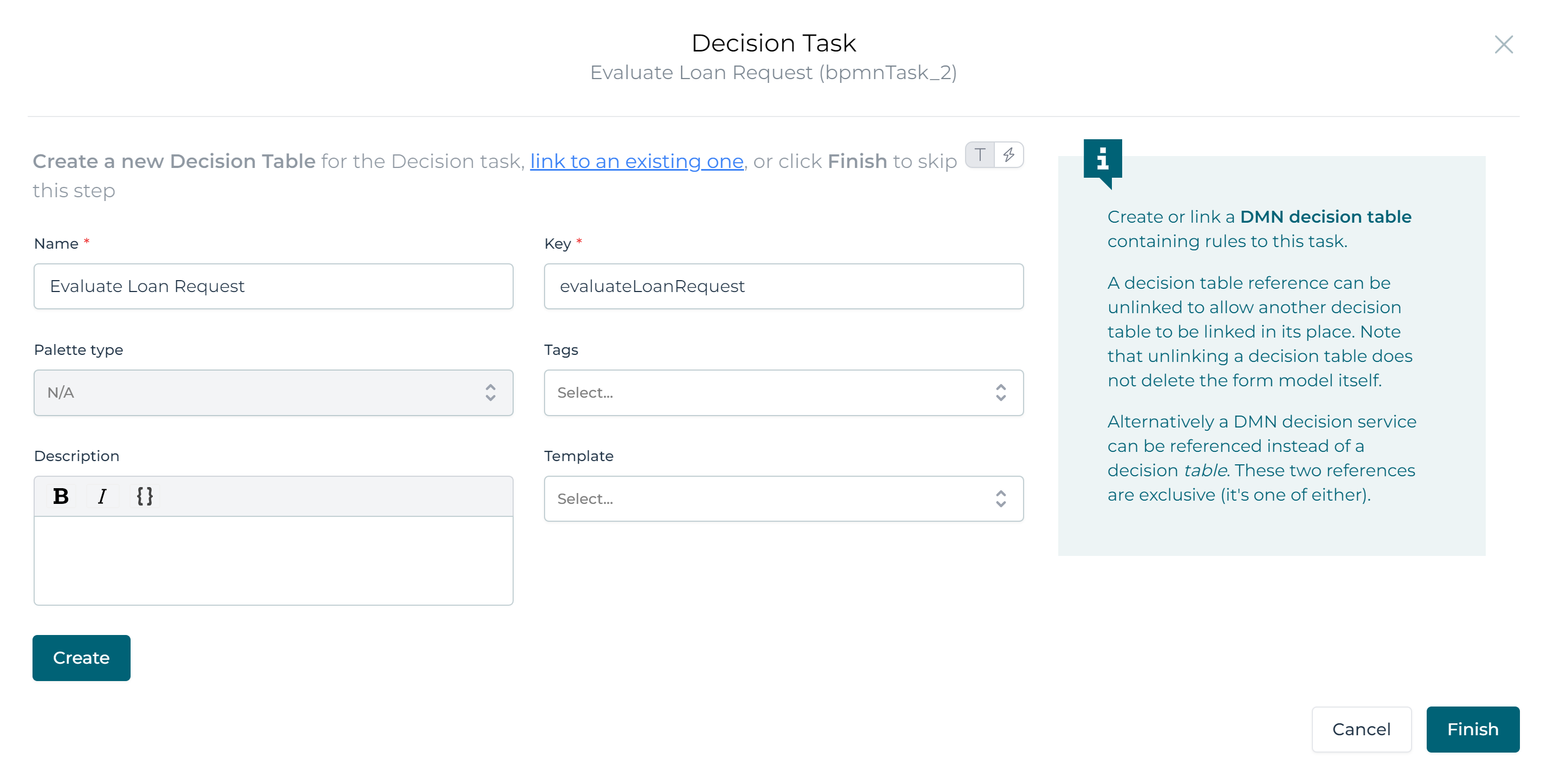
Task: Click the chevron icon on the Tags field
Action: click(x=1000, y=393)
